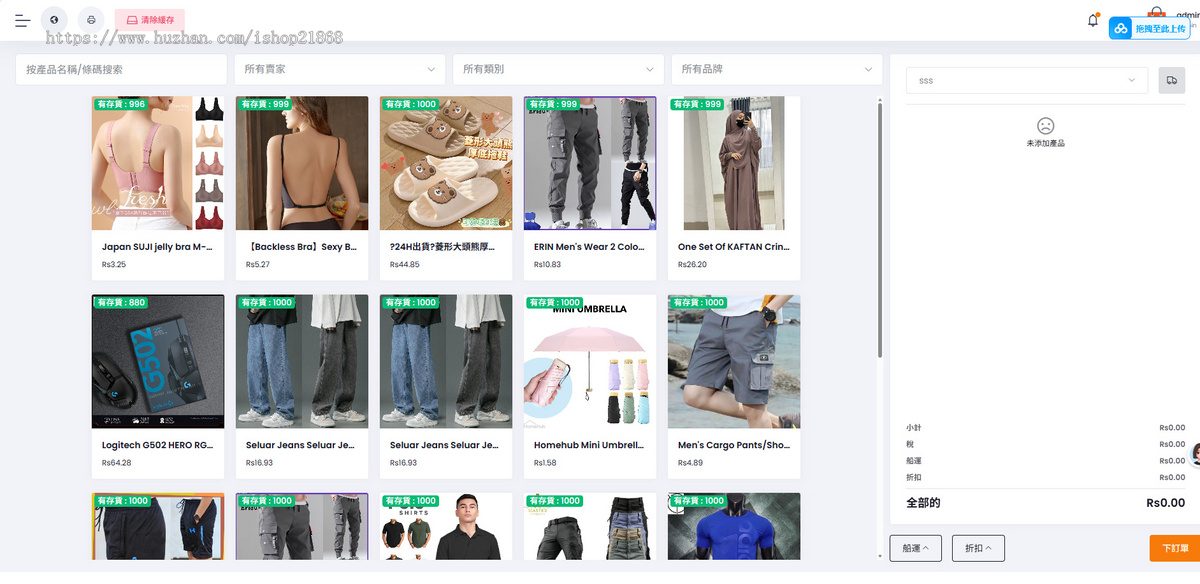Select the polo shirts product thumbnail
The width and height of the screenshot is (1200, 584).
coord(446,526)
